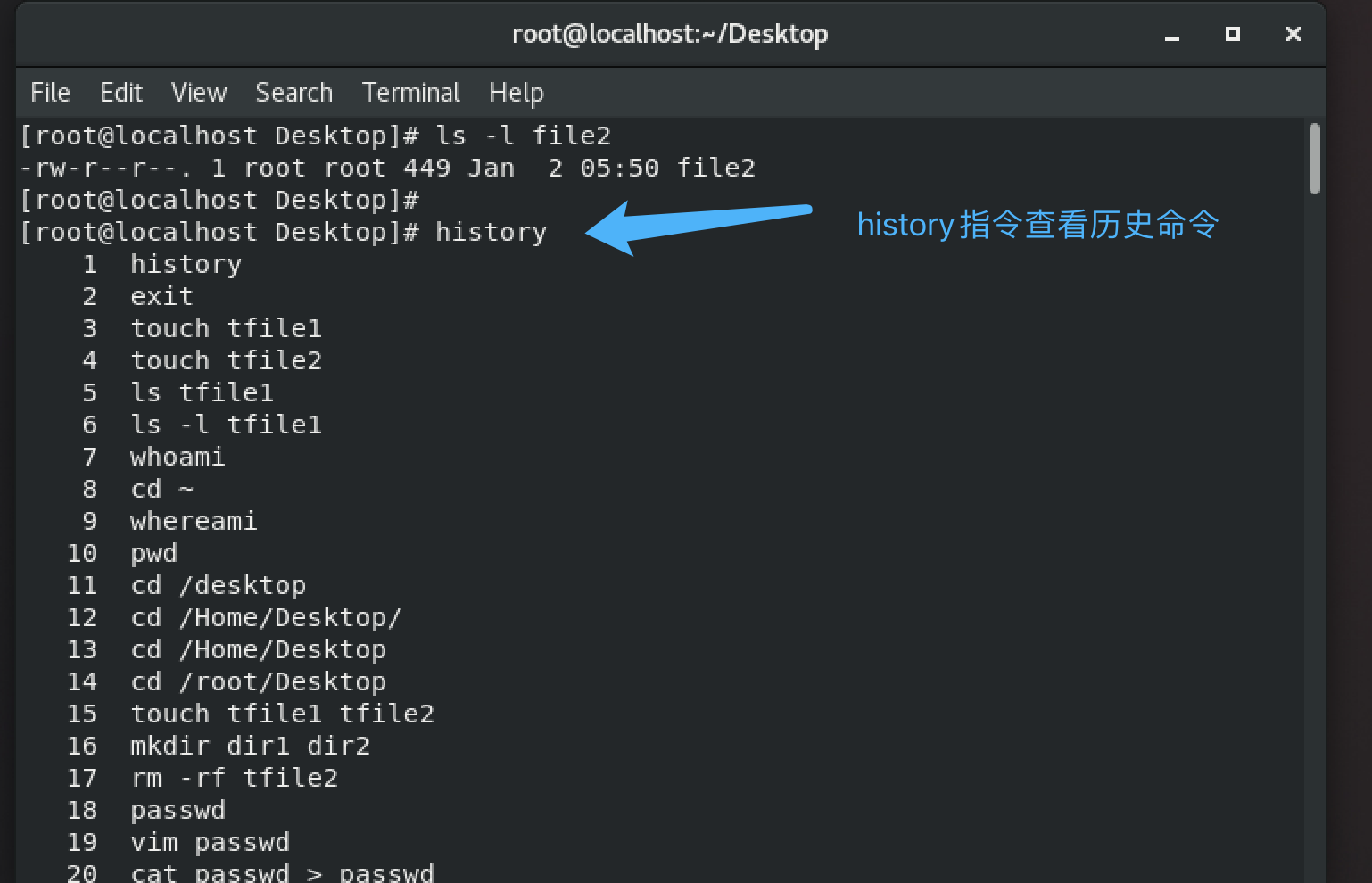Open the File menu

[50, 92]
